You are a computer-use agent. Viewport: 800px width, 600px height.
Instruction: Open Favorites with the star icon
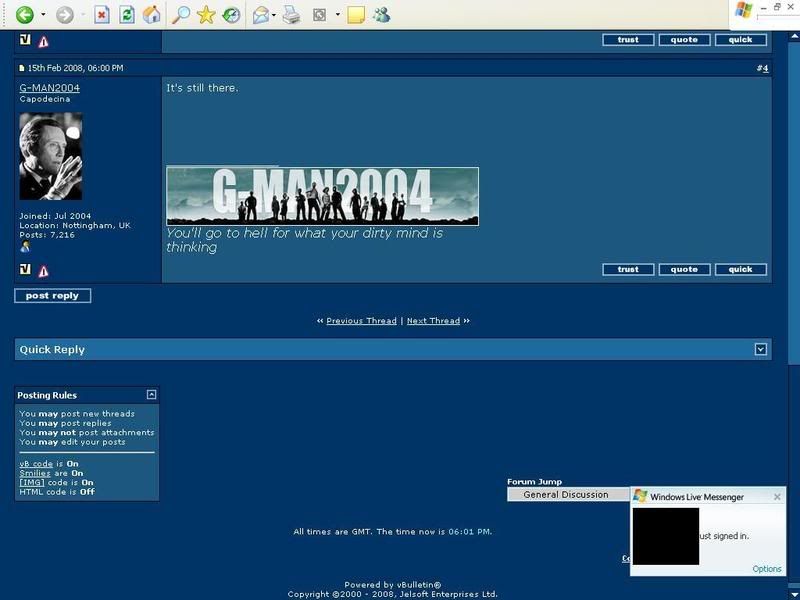click(x=206, y=15)
